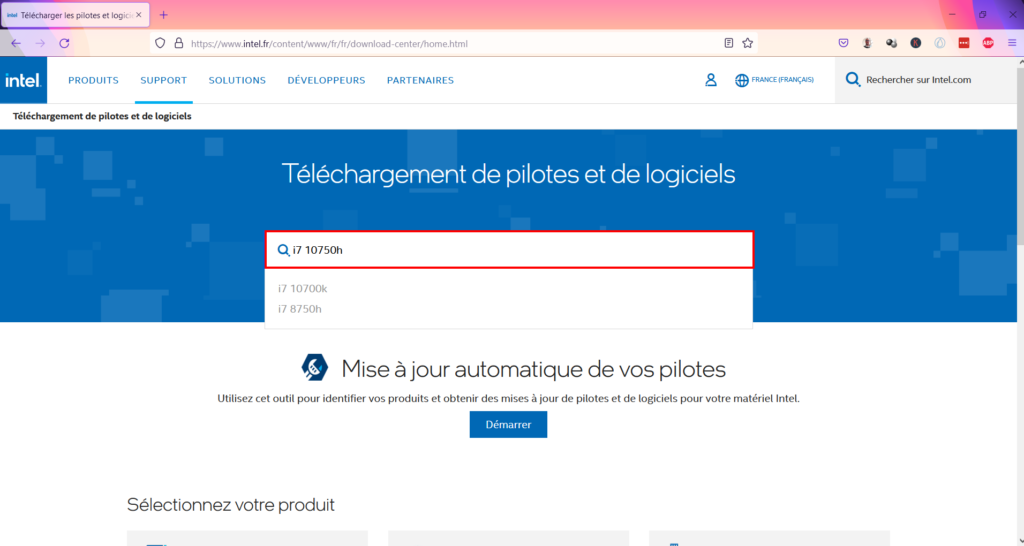Image resolution: width=1024 pixels, height=546 pixels.
Task: Open the SUPPORT menu
Action: pos(163,80)
